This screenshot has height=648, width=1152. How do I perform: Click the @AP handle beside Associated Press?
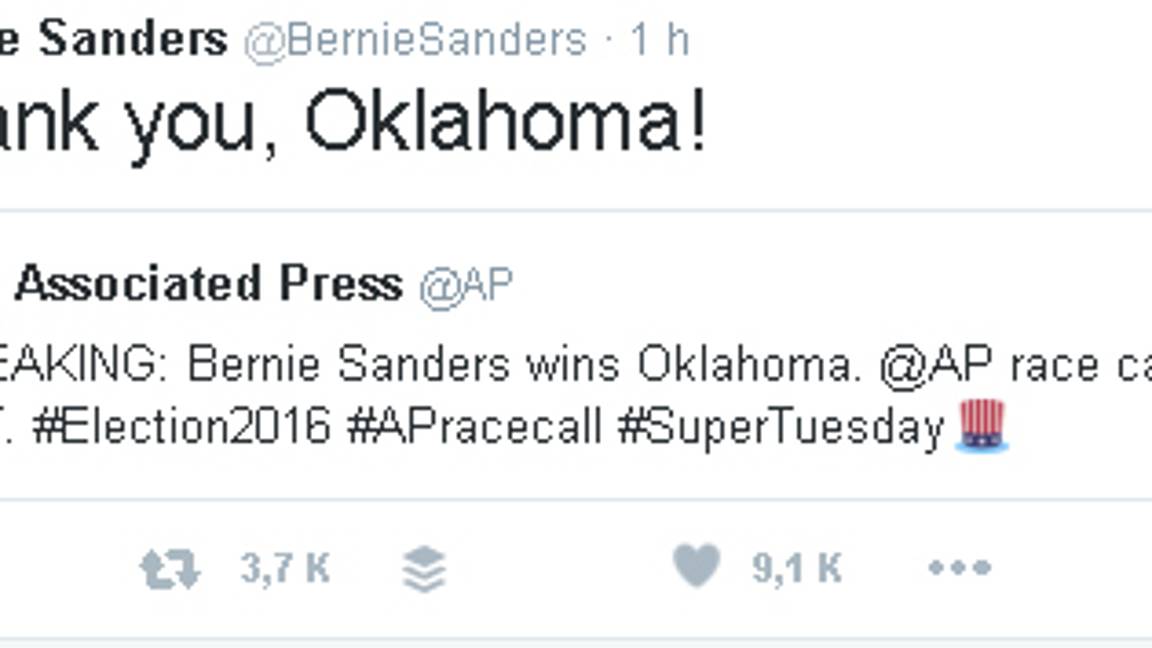pyautogui.click(x=466, y=286)
